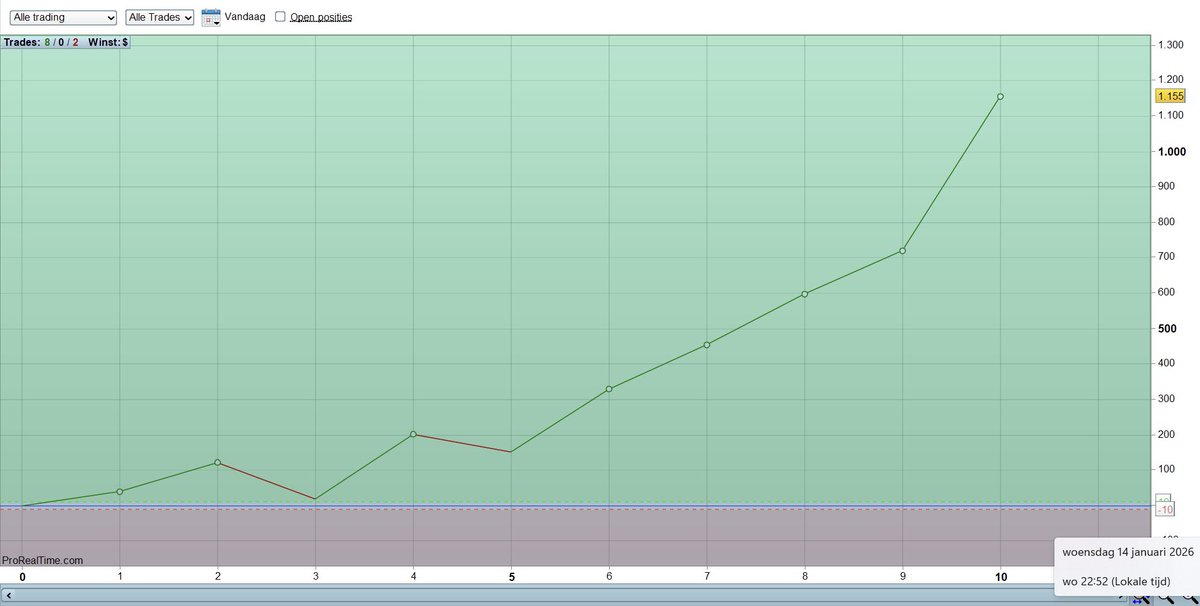Click the red -10 level label
This screenshot has width=1200, height=606.
[1165, 510]
